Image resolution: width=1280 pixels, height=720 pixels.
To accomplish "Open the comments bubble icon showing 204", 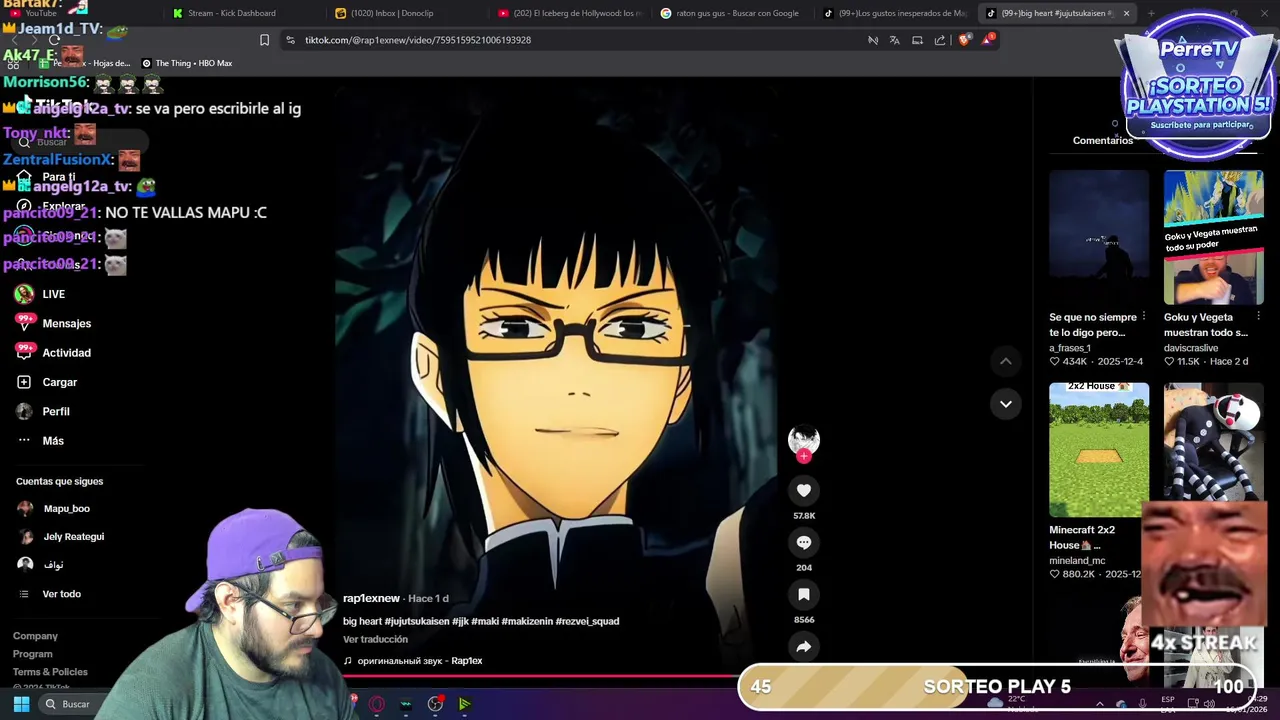I will [804, 542].
